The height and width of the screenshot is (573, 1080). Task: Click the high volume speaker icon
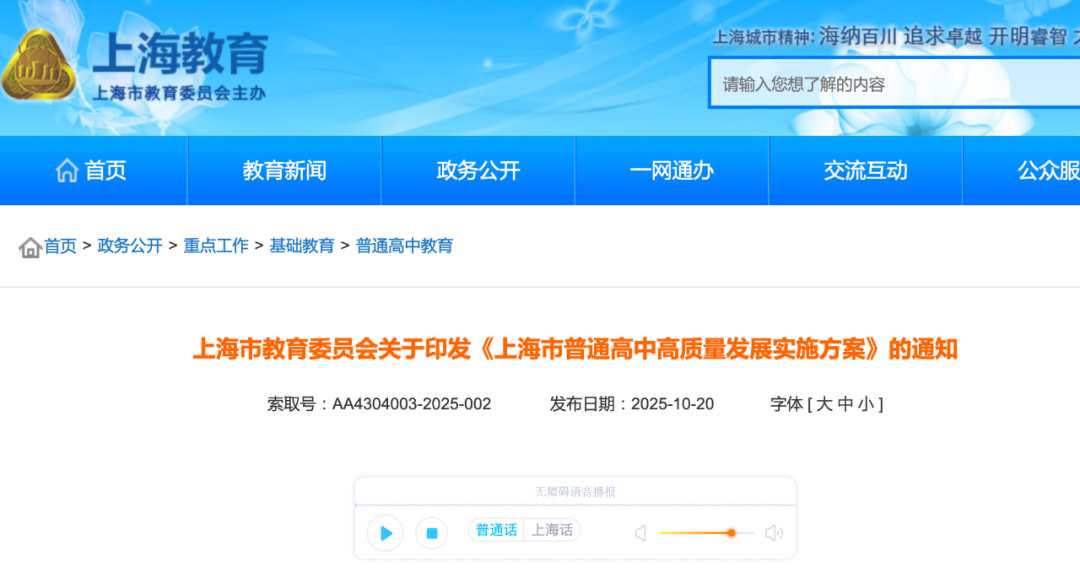point(774,532)
